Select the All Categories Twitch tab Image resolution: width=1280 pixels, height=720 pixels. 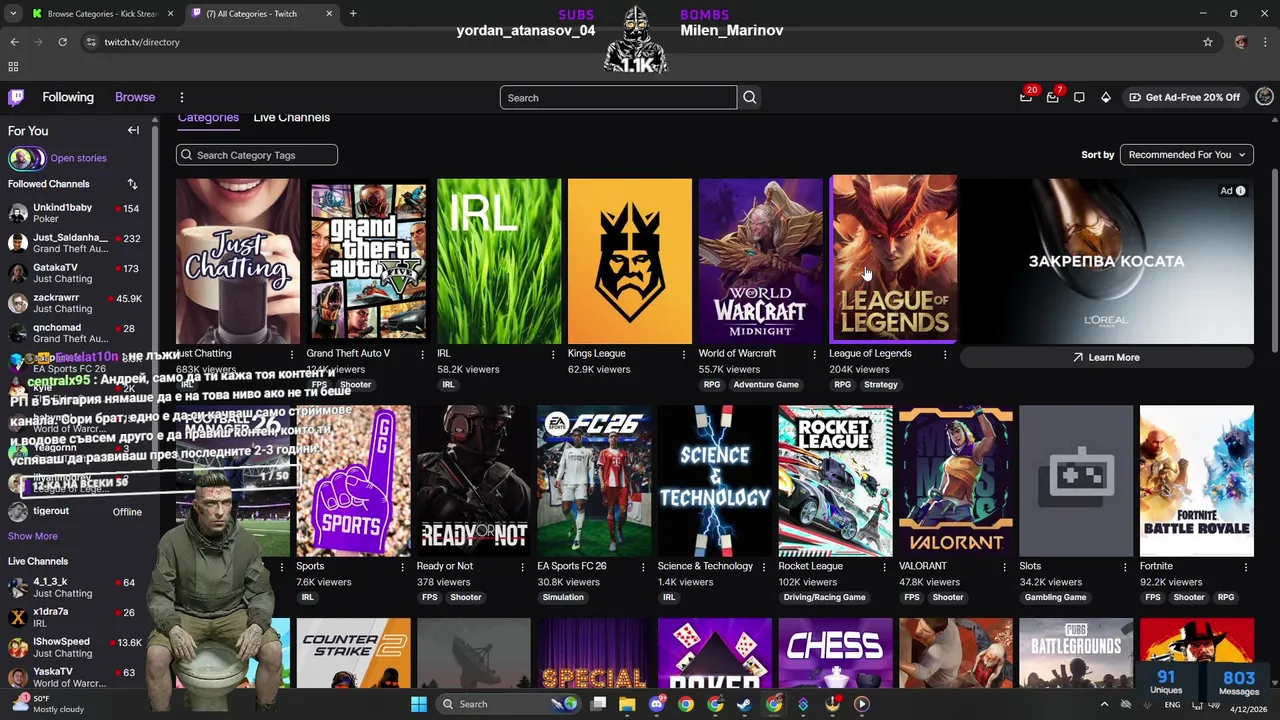click(261, 14)
